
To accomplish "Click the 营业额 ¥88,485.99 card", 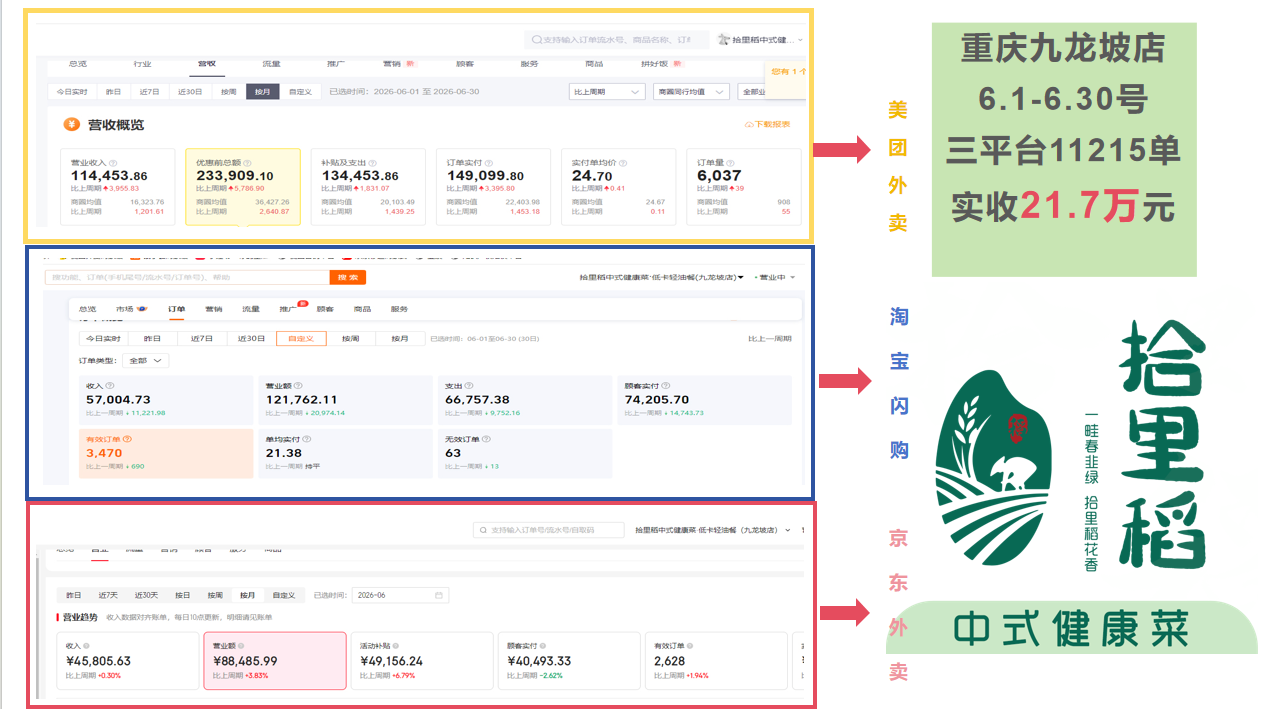I will click(x=275, y=660).
